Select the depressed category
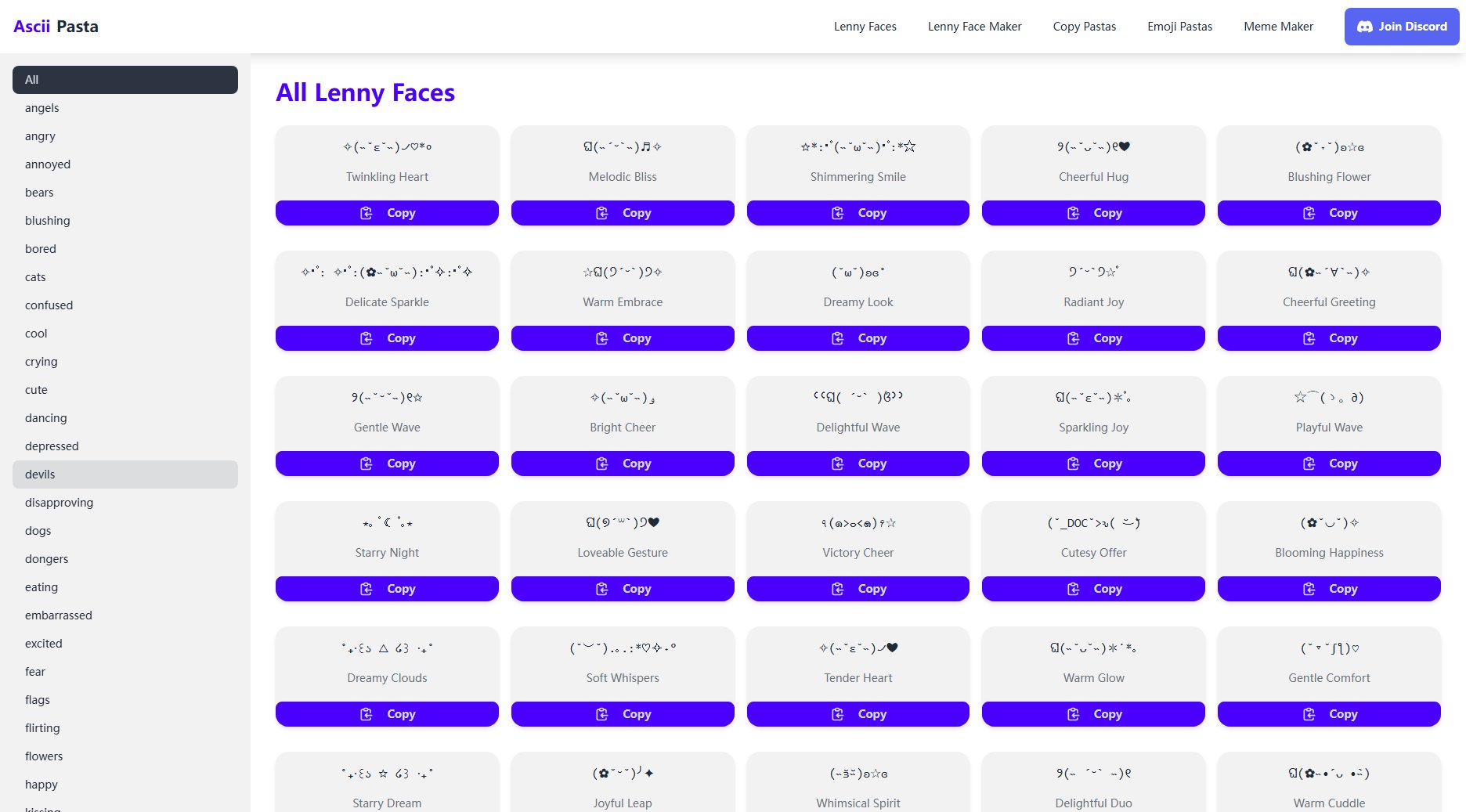The image size is (1466, 812). coord(125,446)
